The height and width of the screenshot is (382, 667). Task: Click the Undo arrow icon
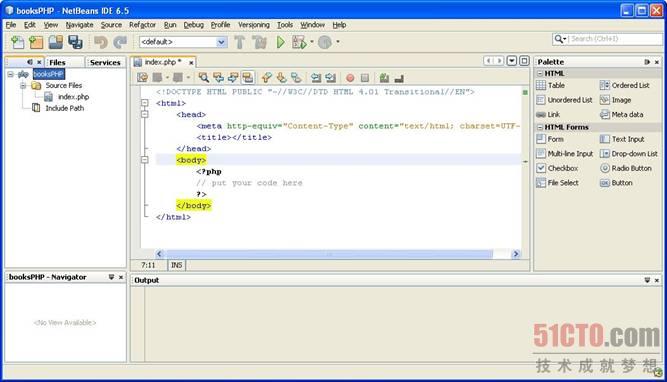pyautogui.click(x=101, y=42)
